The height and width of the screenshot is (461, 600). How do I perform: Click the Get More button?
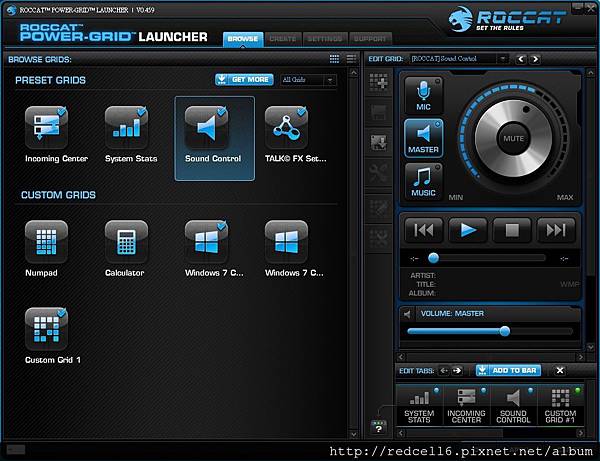(x=244, y=80)
